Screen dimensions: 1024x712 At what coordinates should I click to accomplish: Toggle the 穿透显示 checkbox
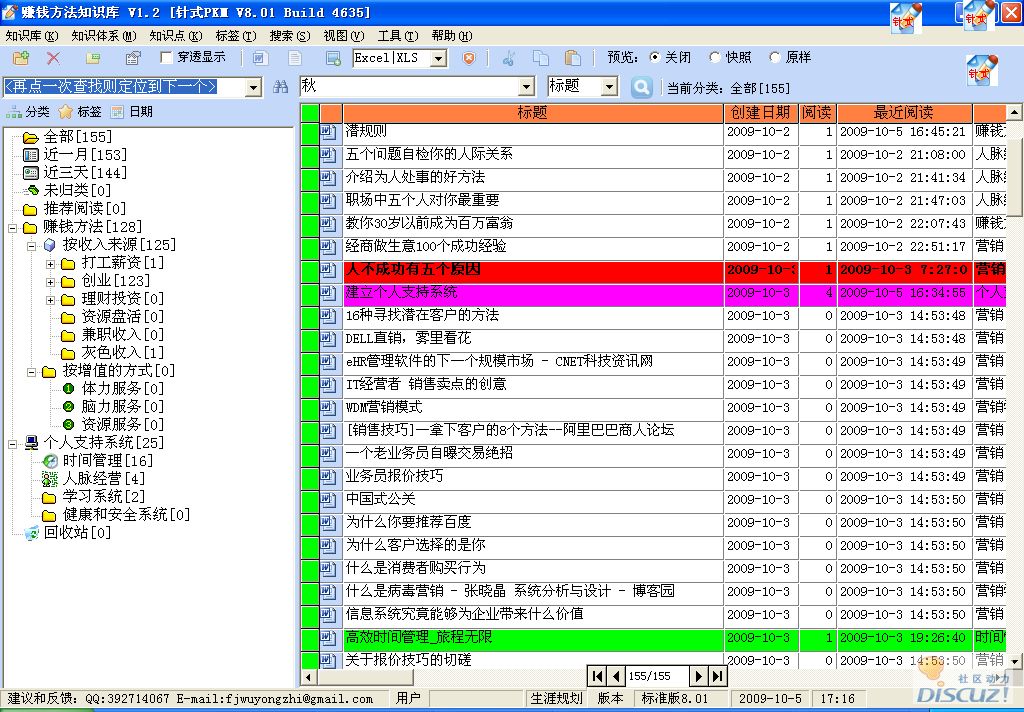coord(167,58)
